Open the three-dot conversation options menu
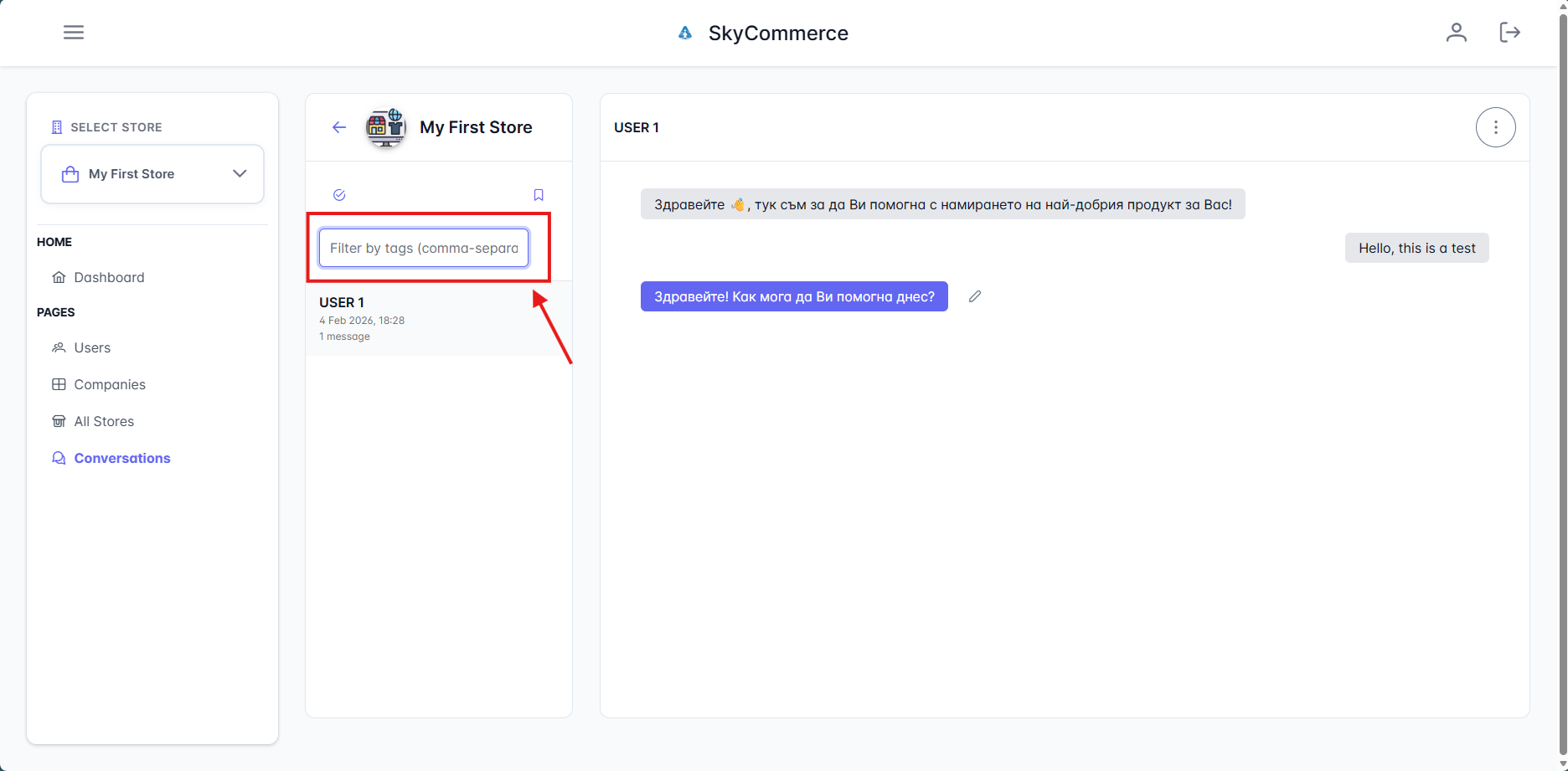The width and height of the screenshot is (1568, 771). pos(1496,127)
